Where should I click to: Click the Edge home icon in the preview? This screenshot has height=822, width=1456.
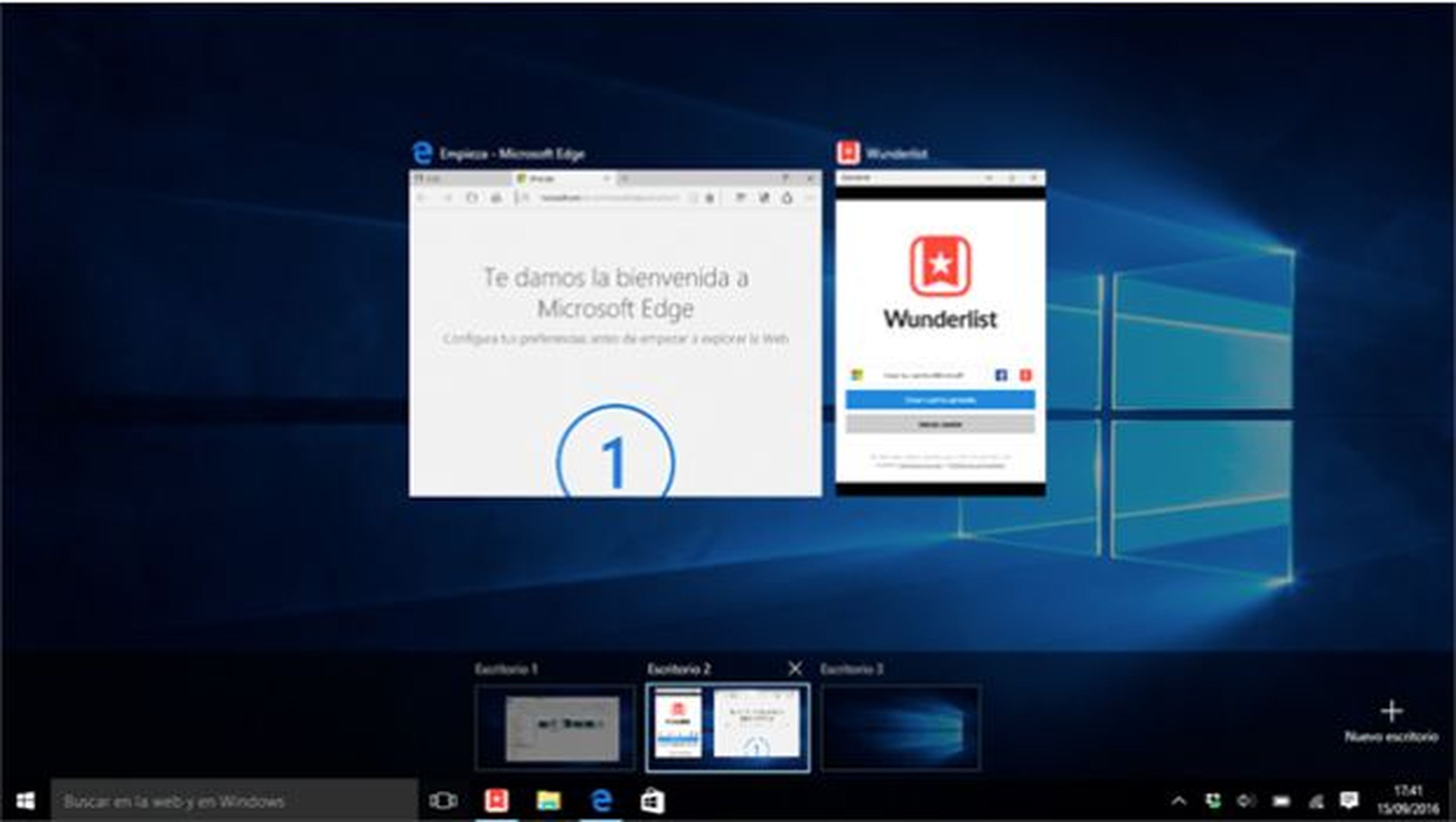[x=496, y=198]
